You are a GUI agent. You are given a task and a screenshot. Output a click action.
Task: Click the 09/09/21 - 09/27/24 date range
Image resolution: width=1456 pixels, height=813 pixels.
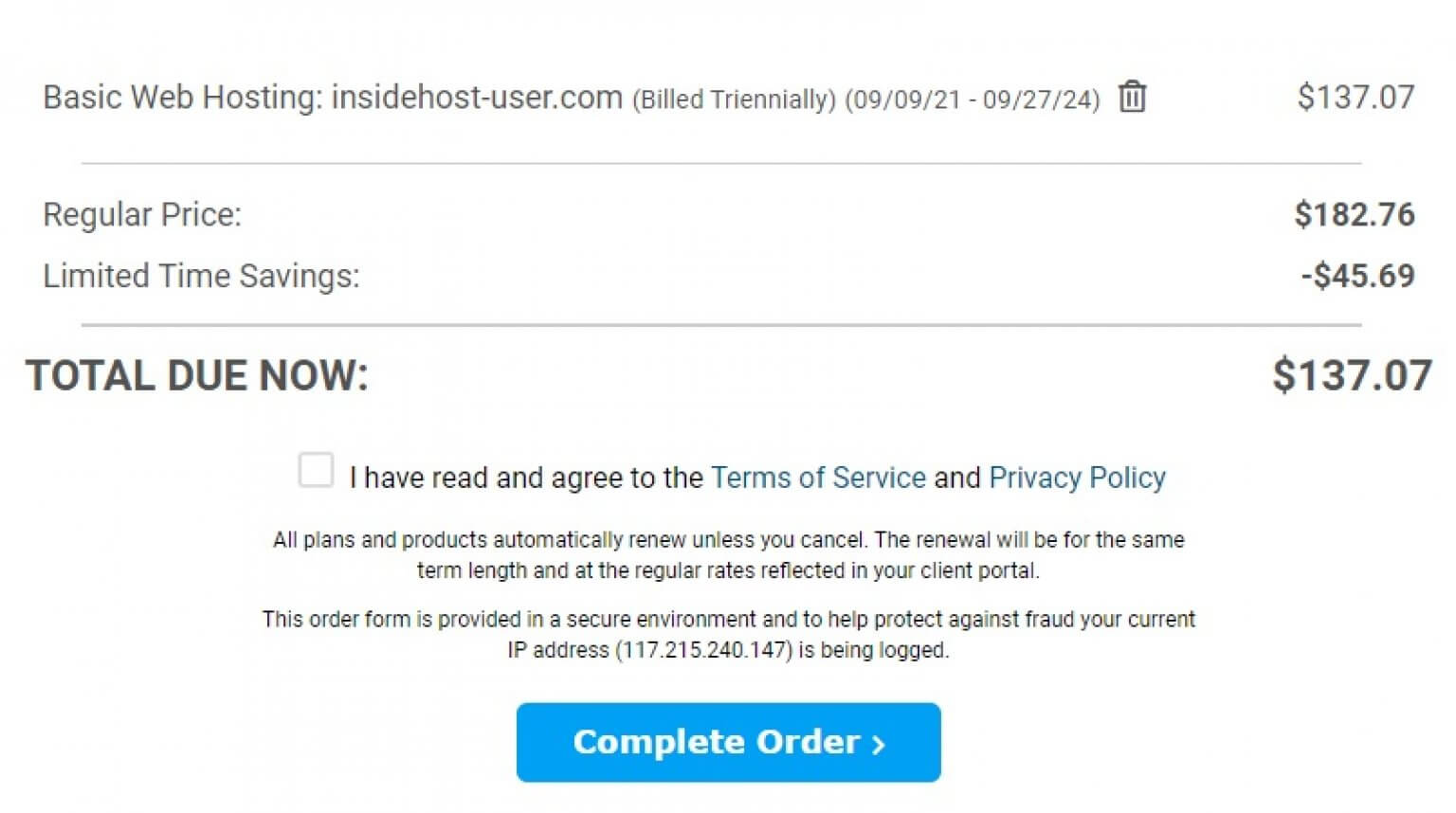[x=972, y=99]
